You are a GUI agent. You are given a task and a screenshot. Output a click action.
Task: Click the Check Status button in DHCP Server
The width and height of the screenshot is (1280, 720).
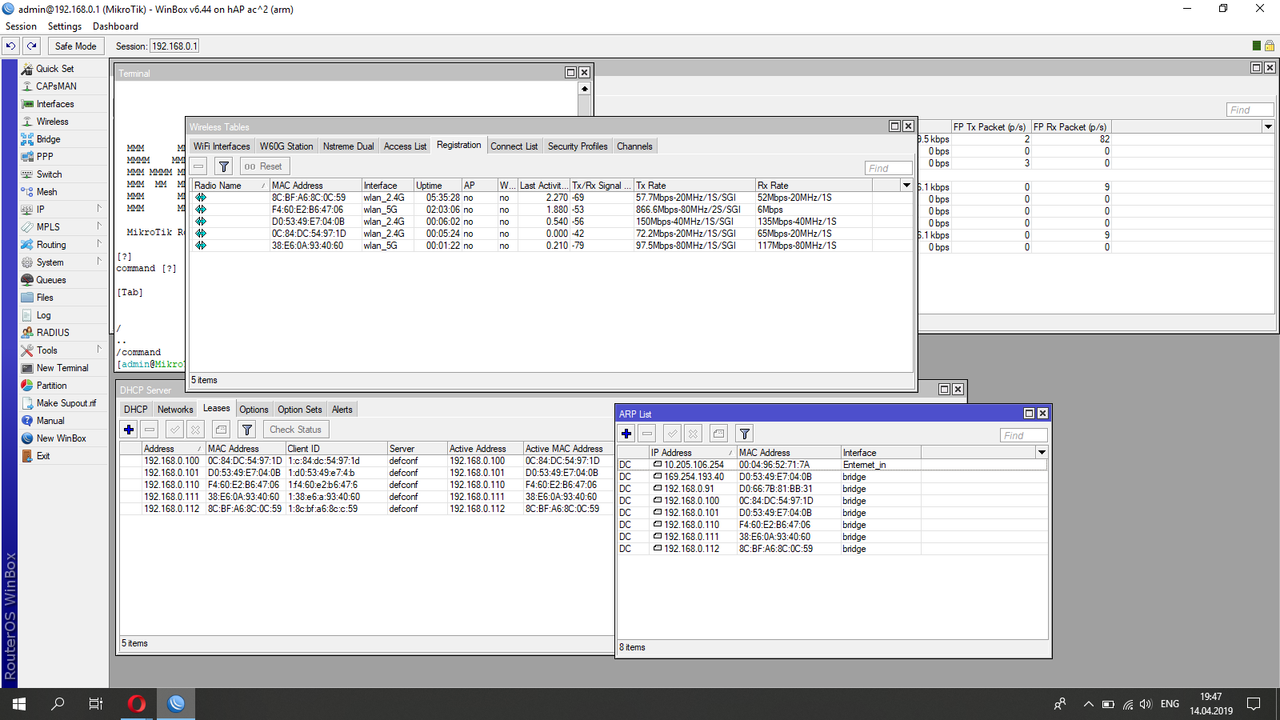pos(296,429)
